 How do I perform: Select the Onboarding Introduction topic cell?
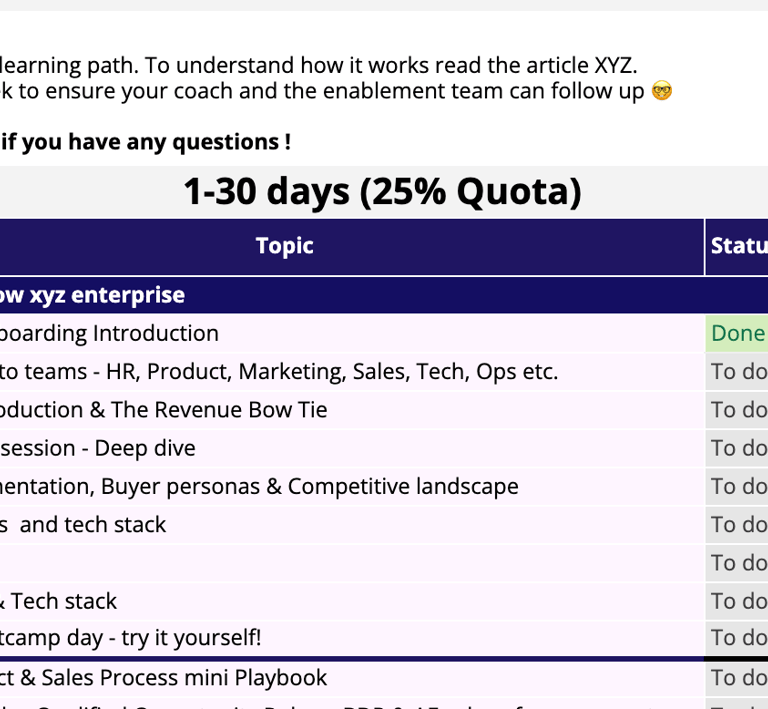(x=108, y=333)
